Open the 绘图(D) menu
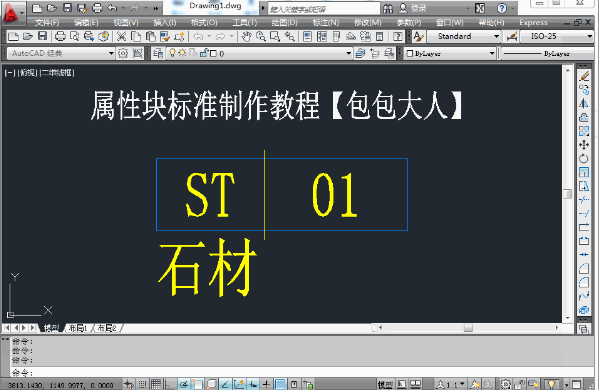Viewport: 600px width, 390px height. (284, 23)
